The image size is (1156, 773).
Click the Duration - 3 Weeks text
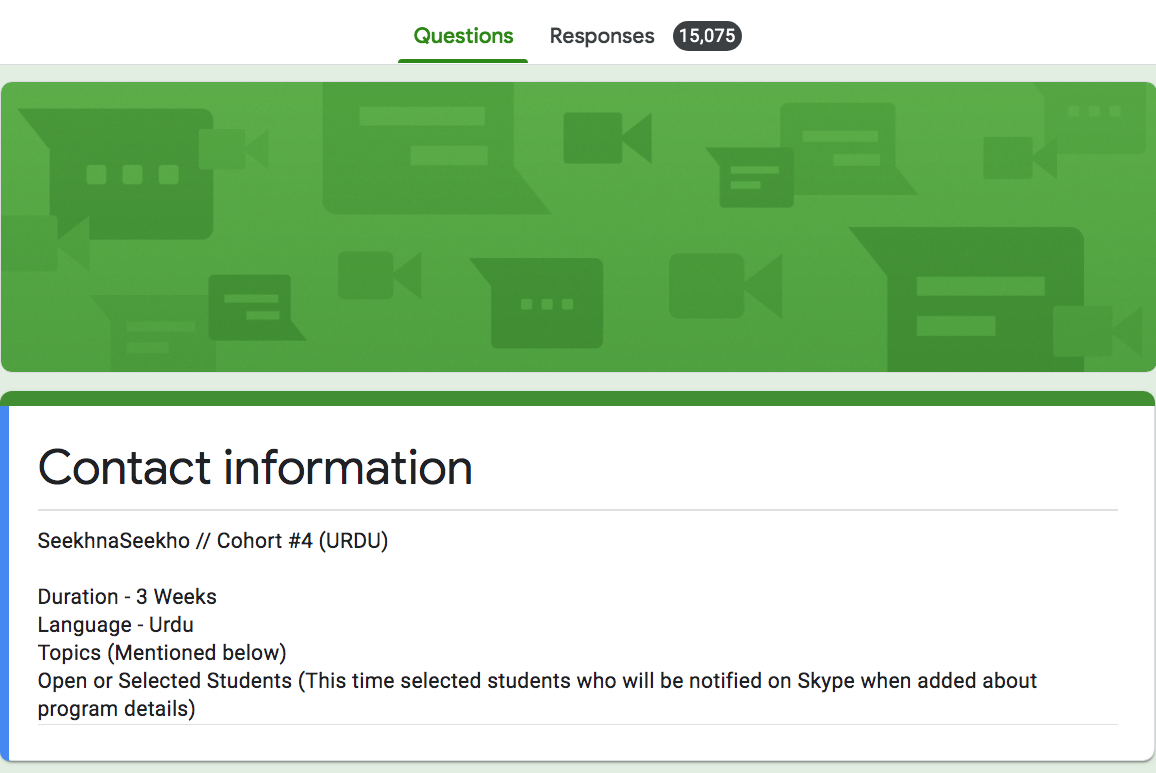coord(127,597)
